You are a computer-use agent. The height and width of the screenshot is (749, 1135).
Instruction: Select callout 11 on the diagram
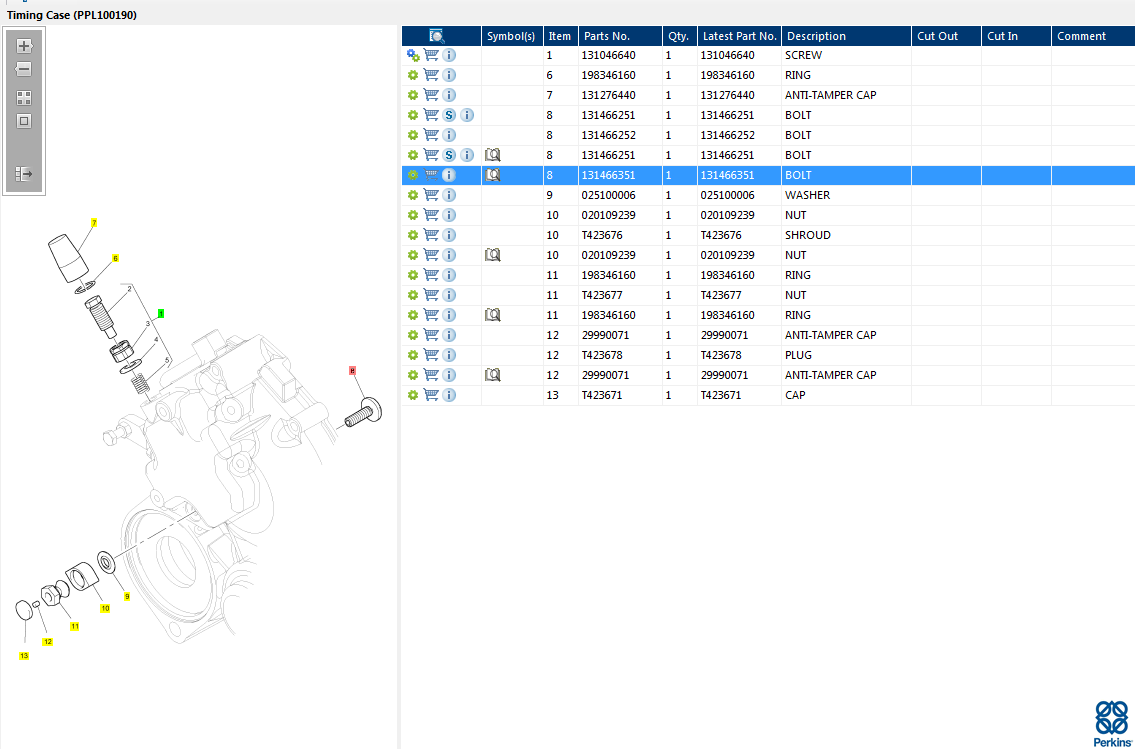(75, 627)
